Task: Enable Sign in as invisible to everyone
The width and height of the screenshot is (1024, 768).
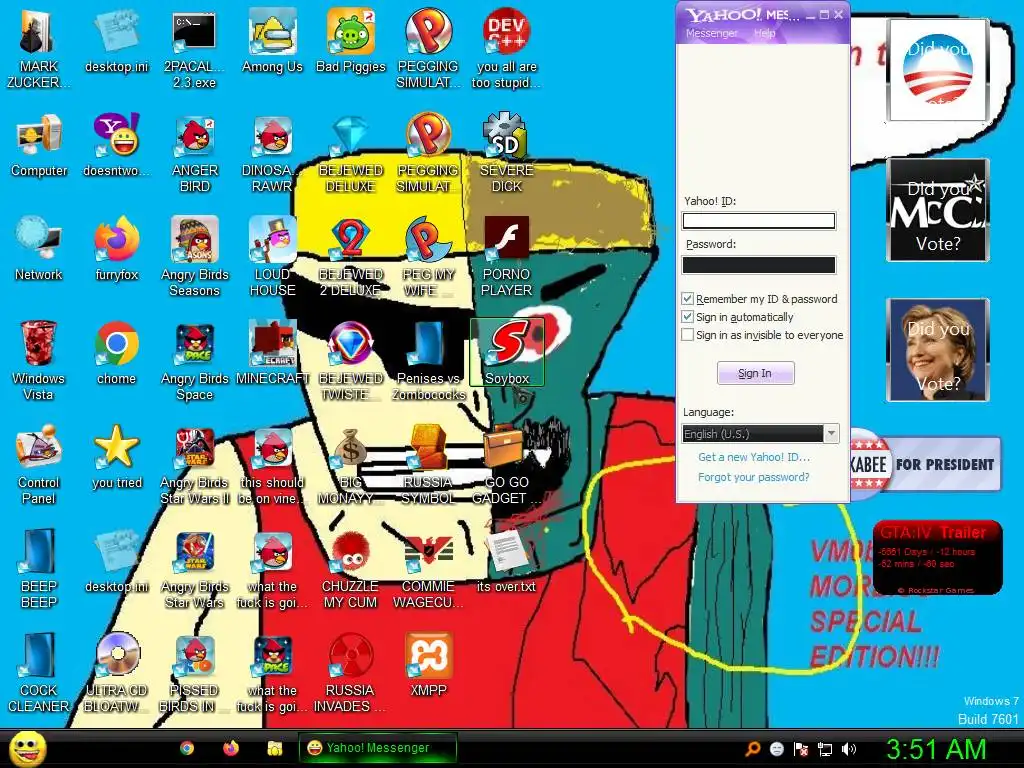Action: tap(687, 335)
